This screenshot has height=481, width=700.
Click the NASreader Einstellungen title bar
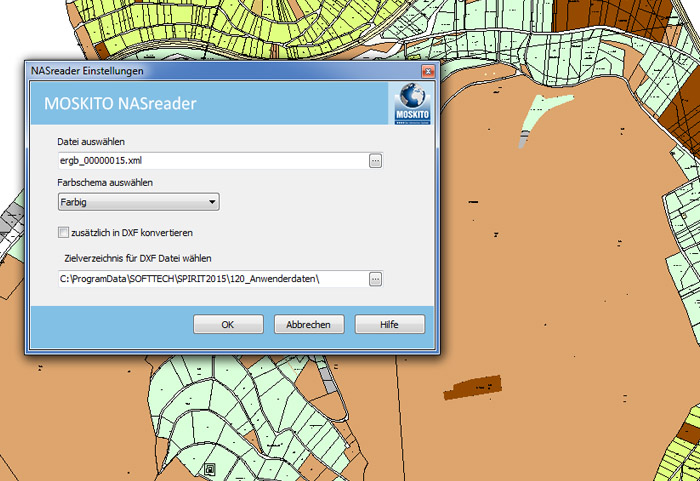200,71
